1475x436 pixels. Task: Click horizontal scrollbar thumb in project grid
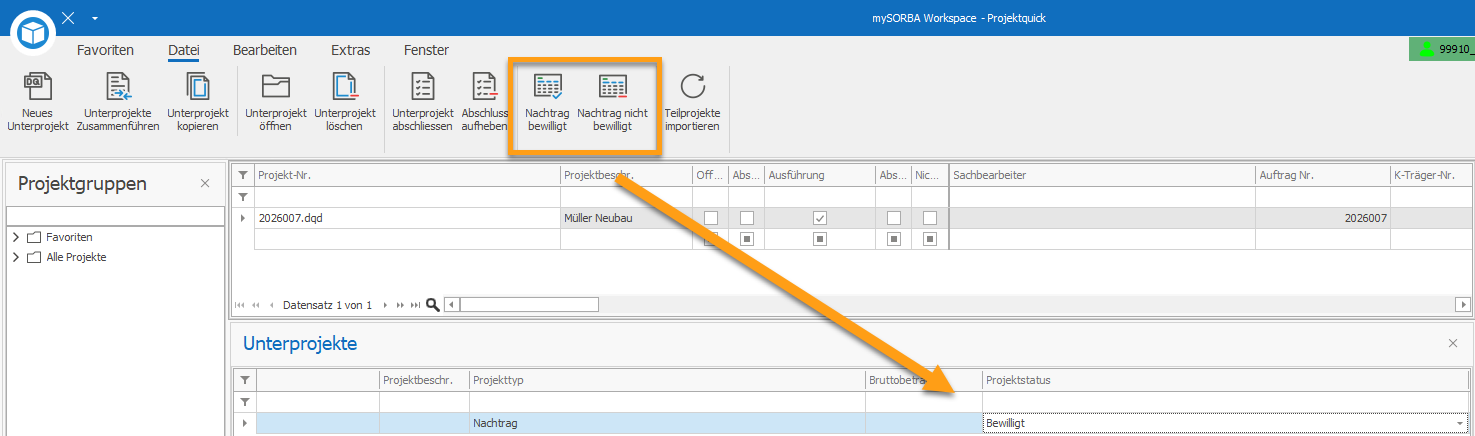pos(528,304)
